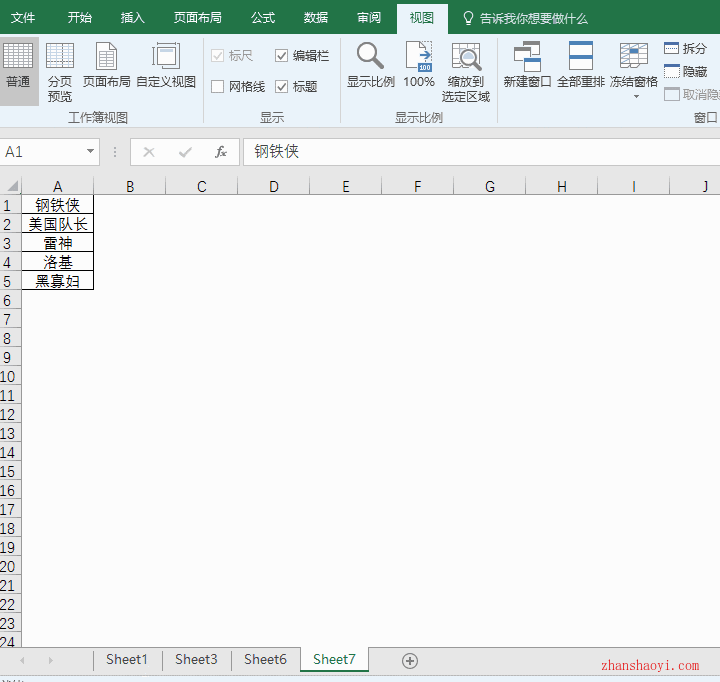Viewport: 720px width, 682px height.
Task: Open the Page Layout (页面布局) ribbon tab
Action: (197, 18)
